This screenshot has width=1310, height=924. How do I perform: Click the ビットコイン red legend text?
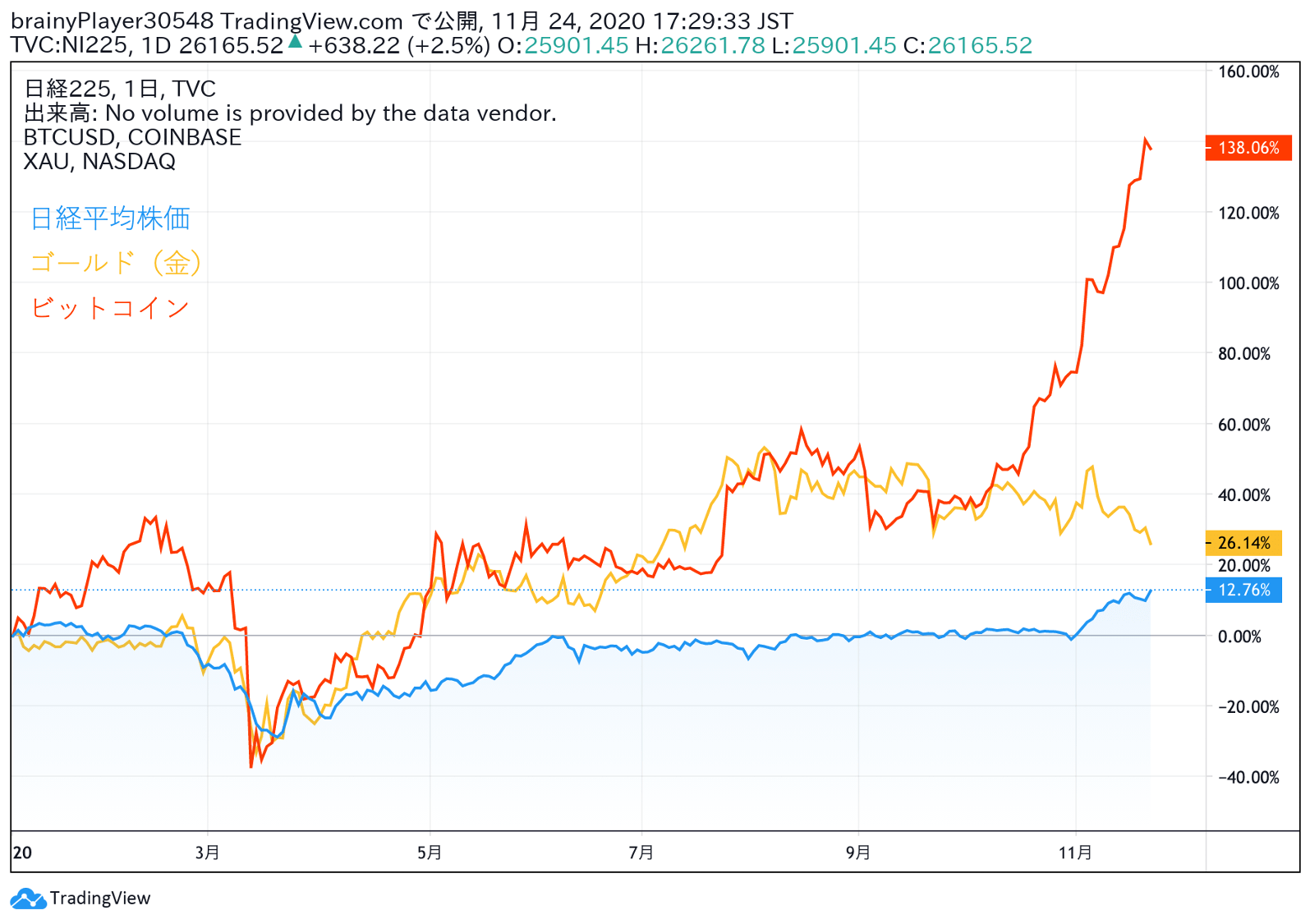coord(110,308)
